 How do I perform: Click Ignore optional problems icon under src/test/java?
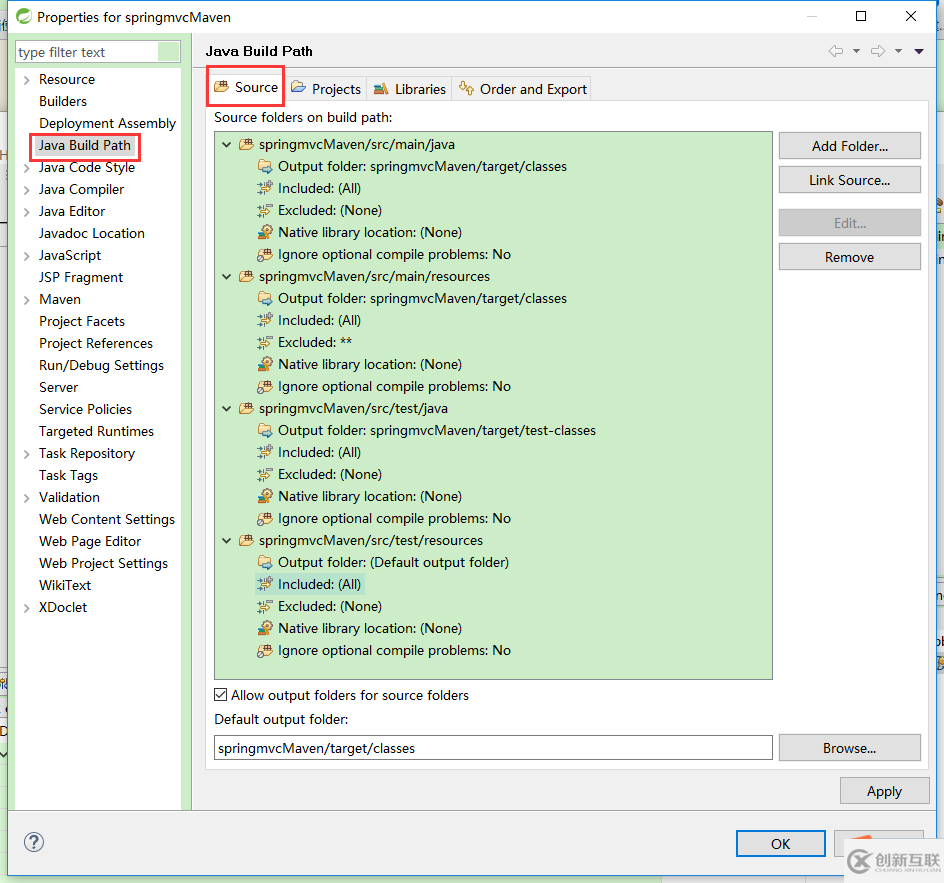coord(265,518)
